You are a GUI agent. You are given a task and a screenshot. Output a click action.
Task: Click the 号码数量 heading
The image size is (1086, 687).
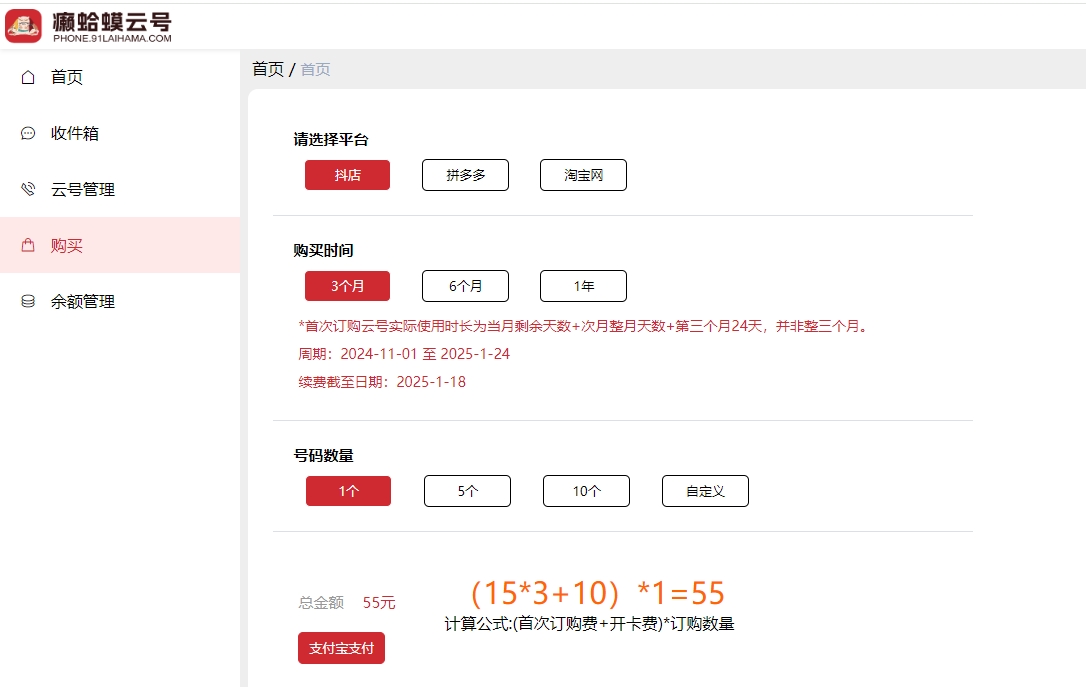point(323,455)
